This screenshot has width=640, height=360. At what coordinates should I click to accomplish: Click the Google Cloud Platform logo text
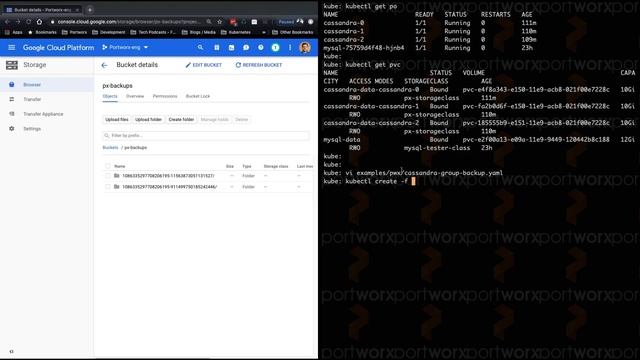pyautogui.click(x=58, y=48)
